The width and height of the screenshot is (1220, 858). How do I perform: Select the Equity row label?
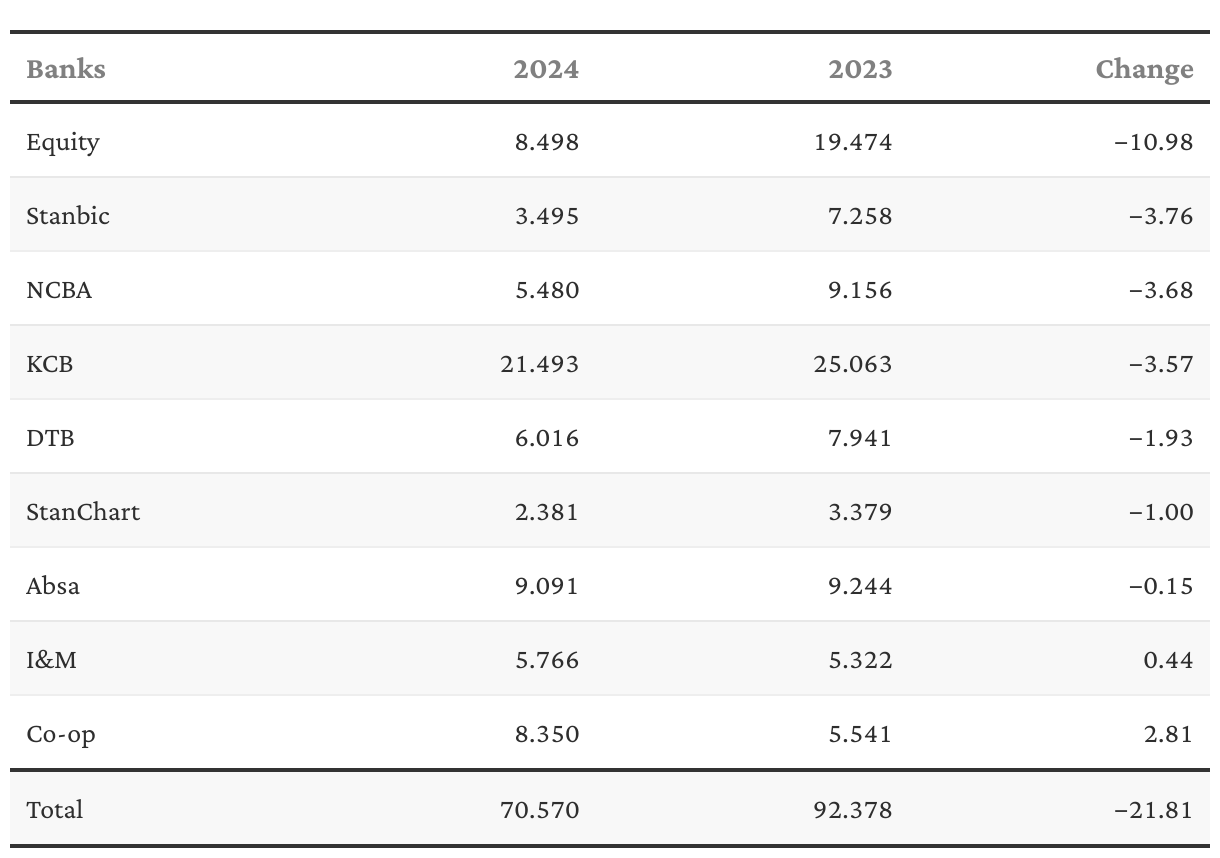coord(63,142)
